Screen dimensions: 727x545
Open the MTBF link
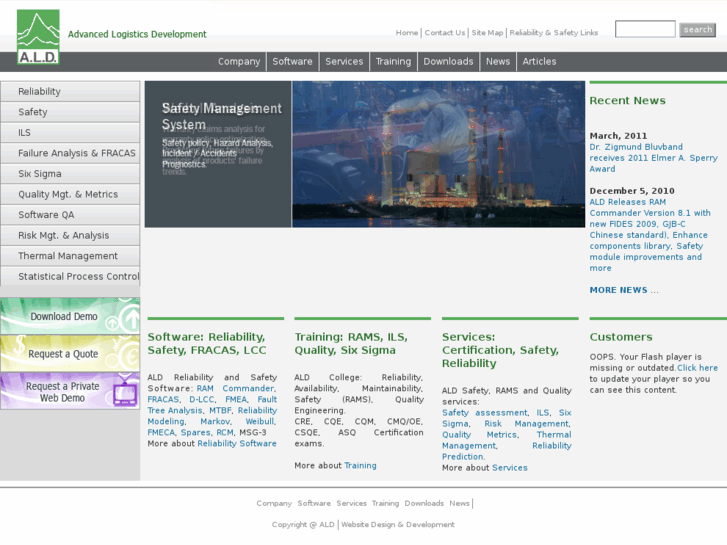pos(220,411)
